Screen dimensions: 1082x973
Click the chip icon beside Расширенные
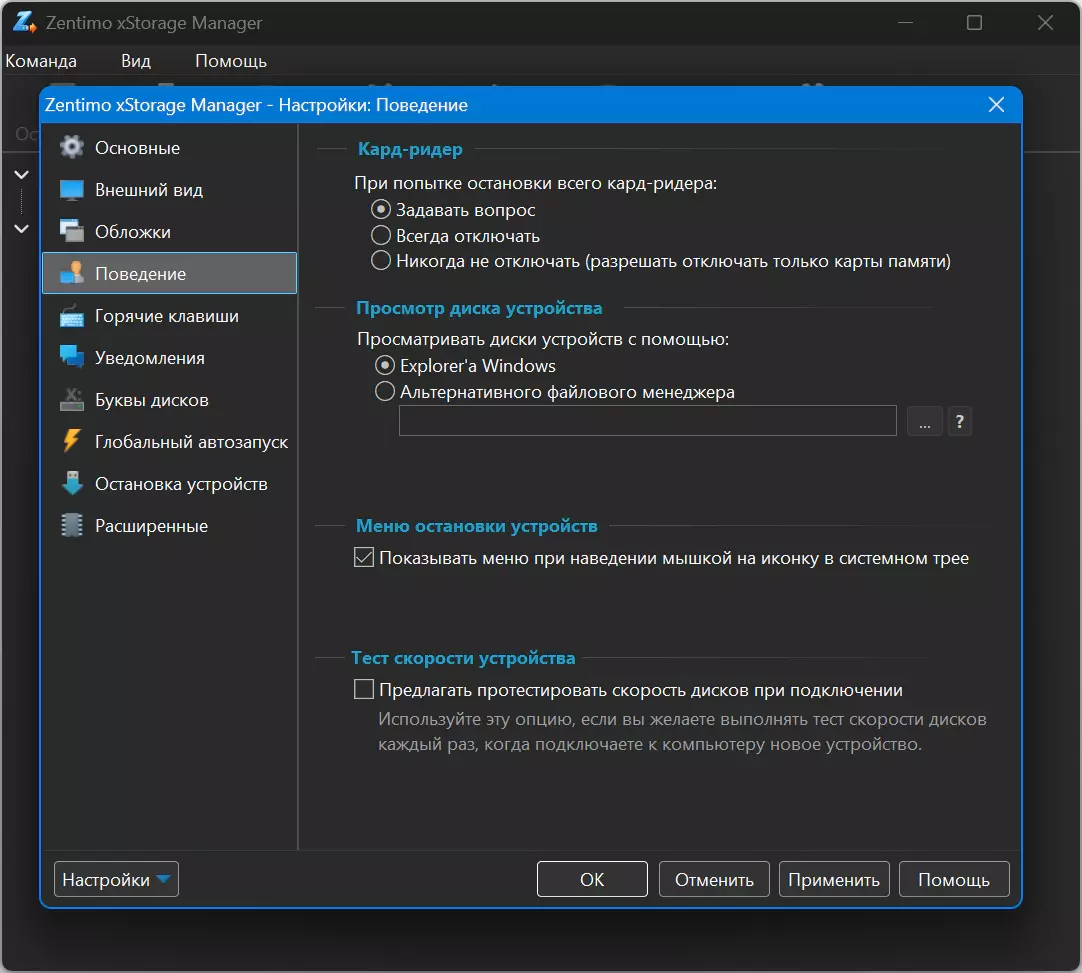(72, 526)
